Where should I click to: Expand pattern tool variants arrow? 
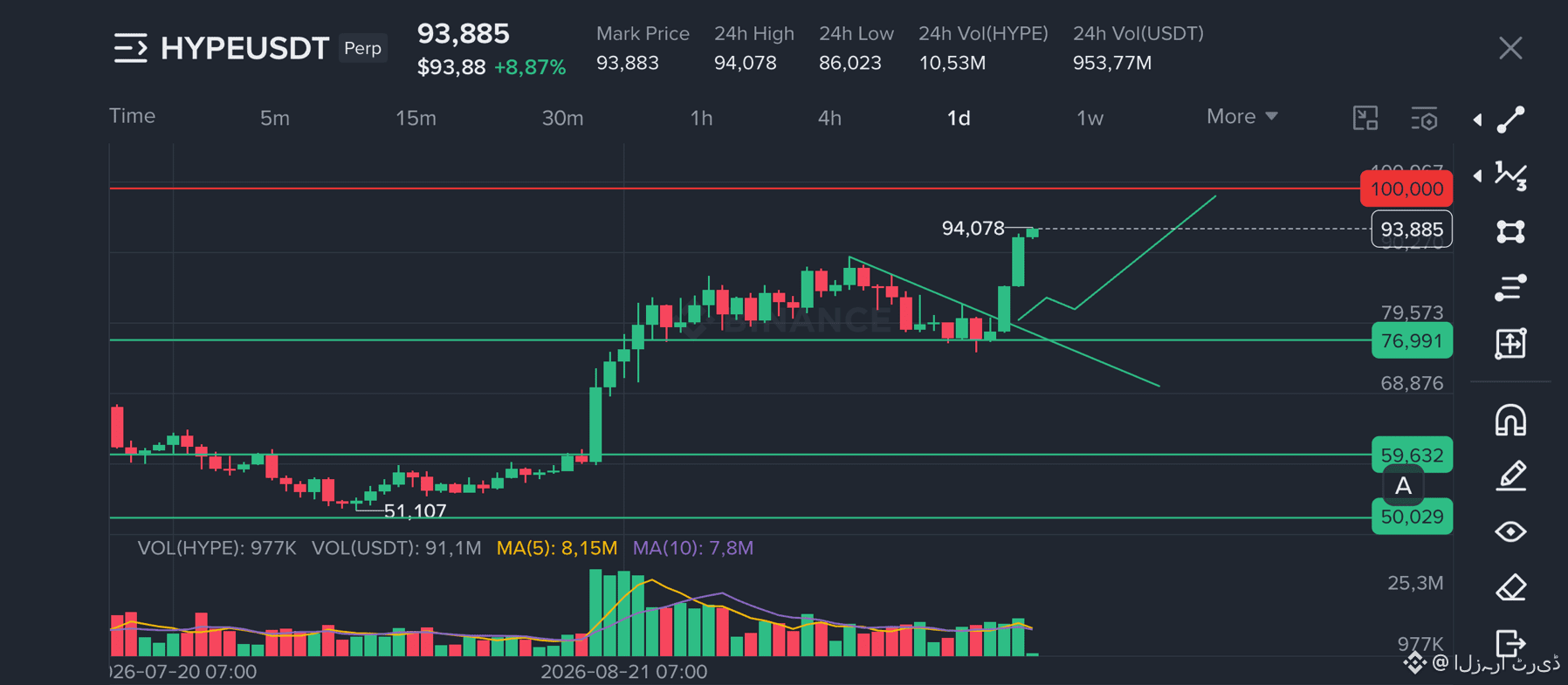click(x=1477, y=175)
